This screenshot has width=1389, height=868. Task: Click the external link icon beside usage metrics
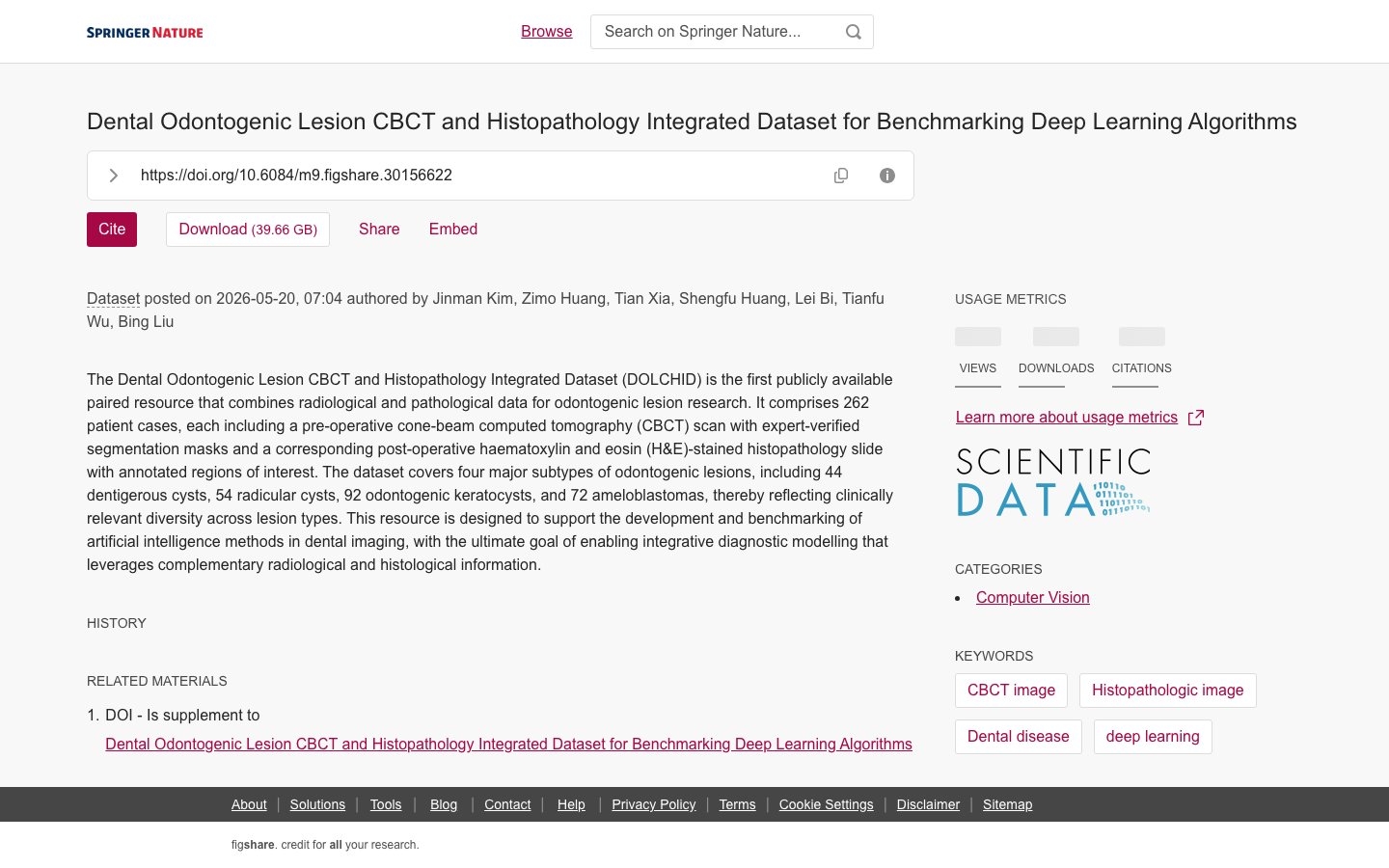click(x=1196, y=418)
